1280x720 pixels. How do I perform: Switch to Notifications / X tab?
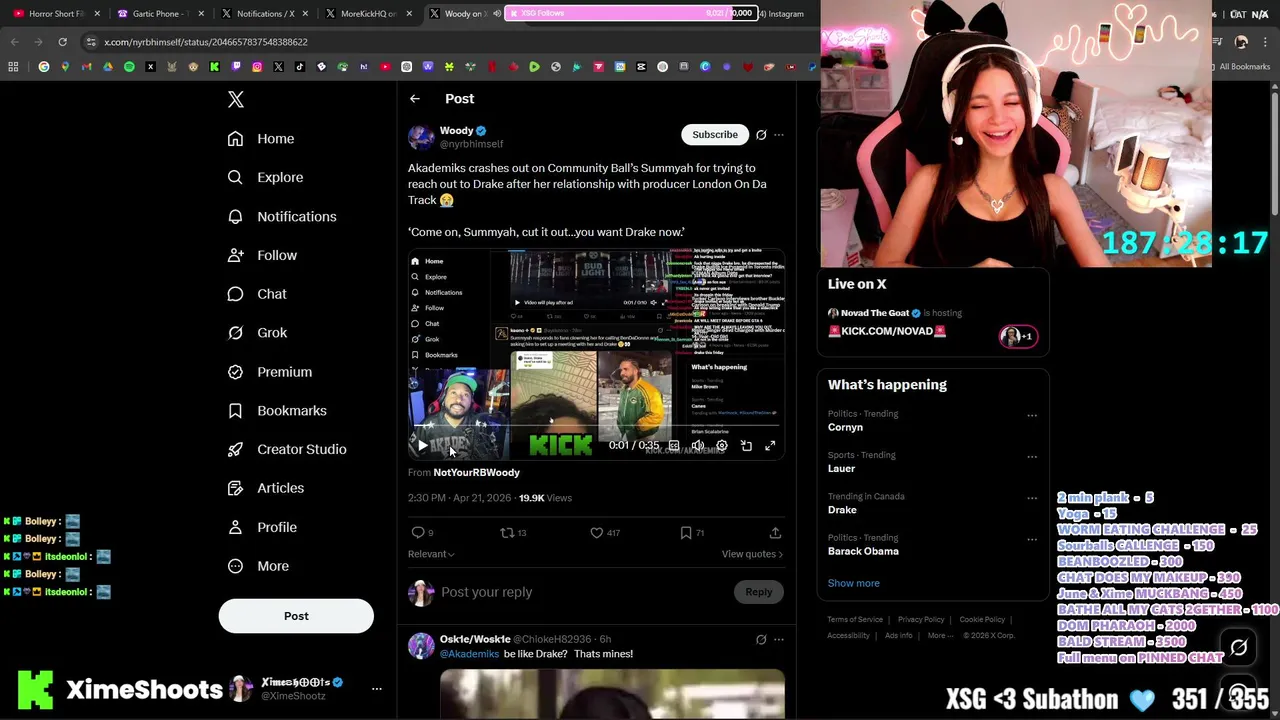(263, 14)
